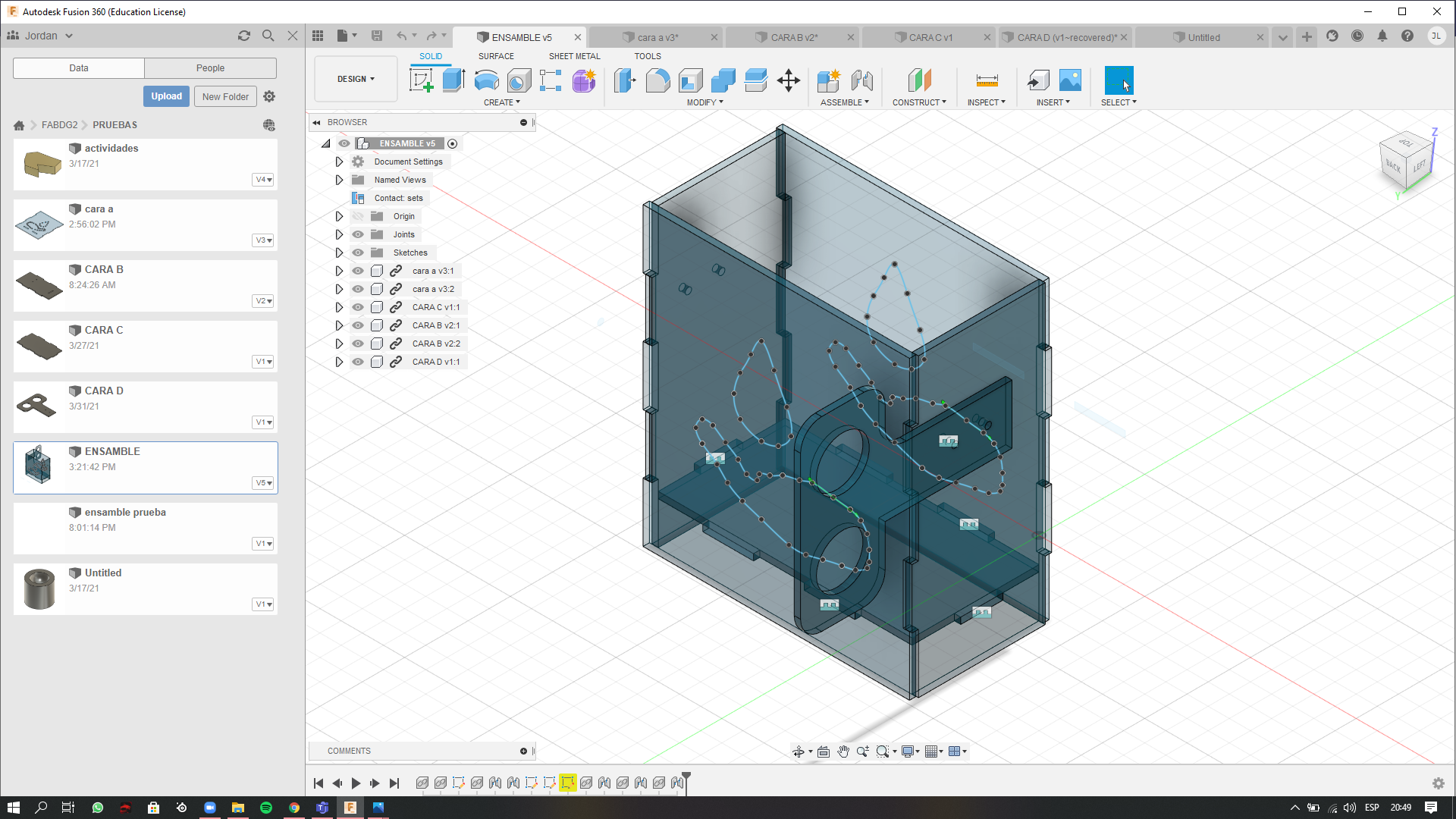The width and height of the screenshot is (1456, 819).
Task: Switch to the Sheet Metal tab
Action: [x=575, y=56]
